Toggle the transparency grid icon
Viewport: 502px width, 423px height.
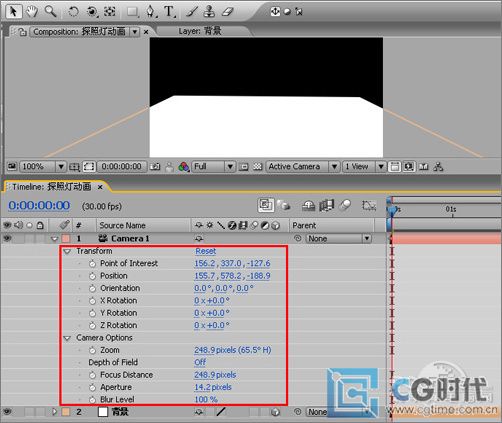click(257, 166)
